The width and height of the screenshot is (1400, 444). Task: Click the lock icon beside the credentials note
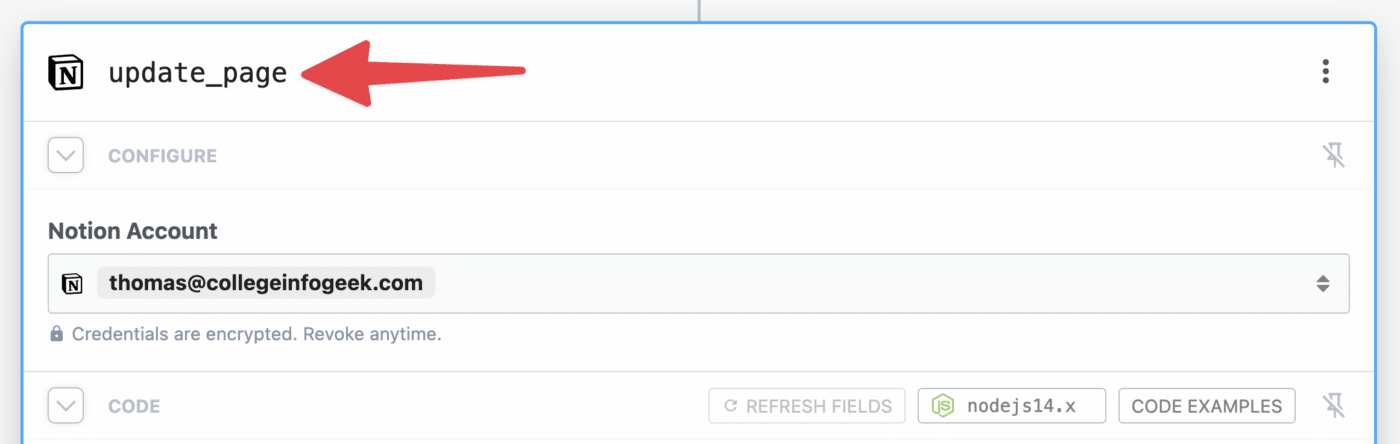[57, 334]
